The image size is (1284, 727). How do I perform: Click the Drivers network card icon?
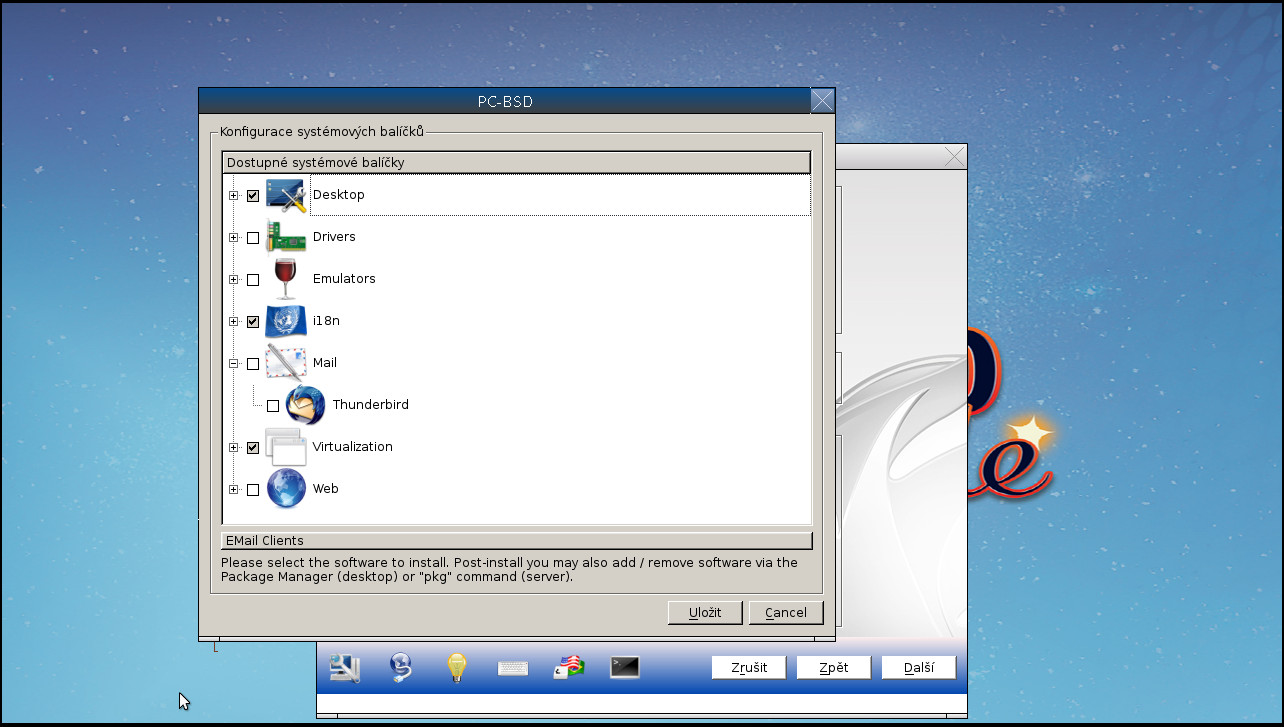point(285,236)
